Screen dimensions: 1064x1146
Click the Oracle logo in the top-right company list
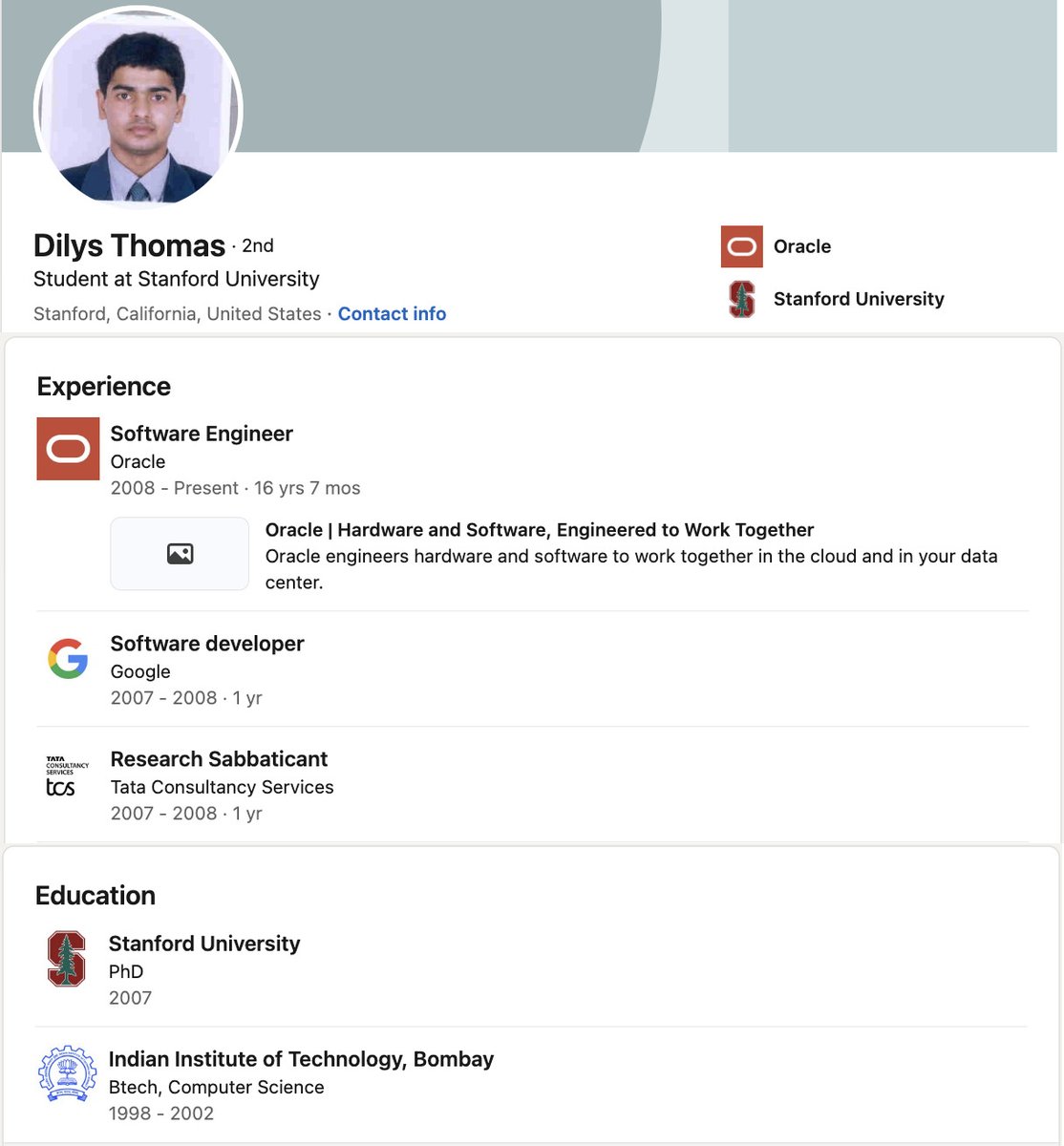click(740, 245)
